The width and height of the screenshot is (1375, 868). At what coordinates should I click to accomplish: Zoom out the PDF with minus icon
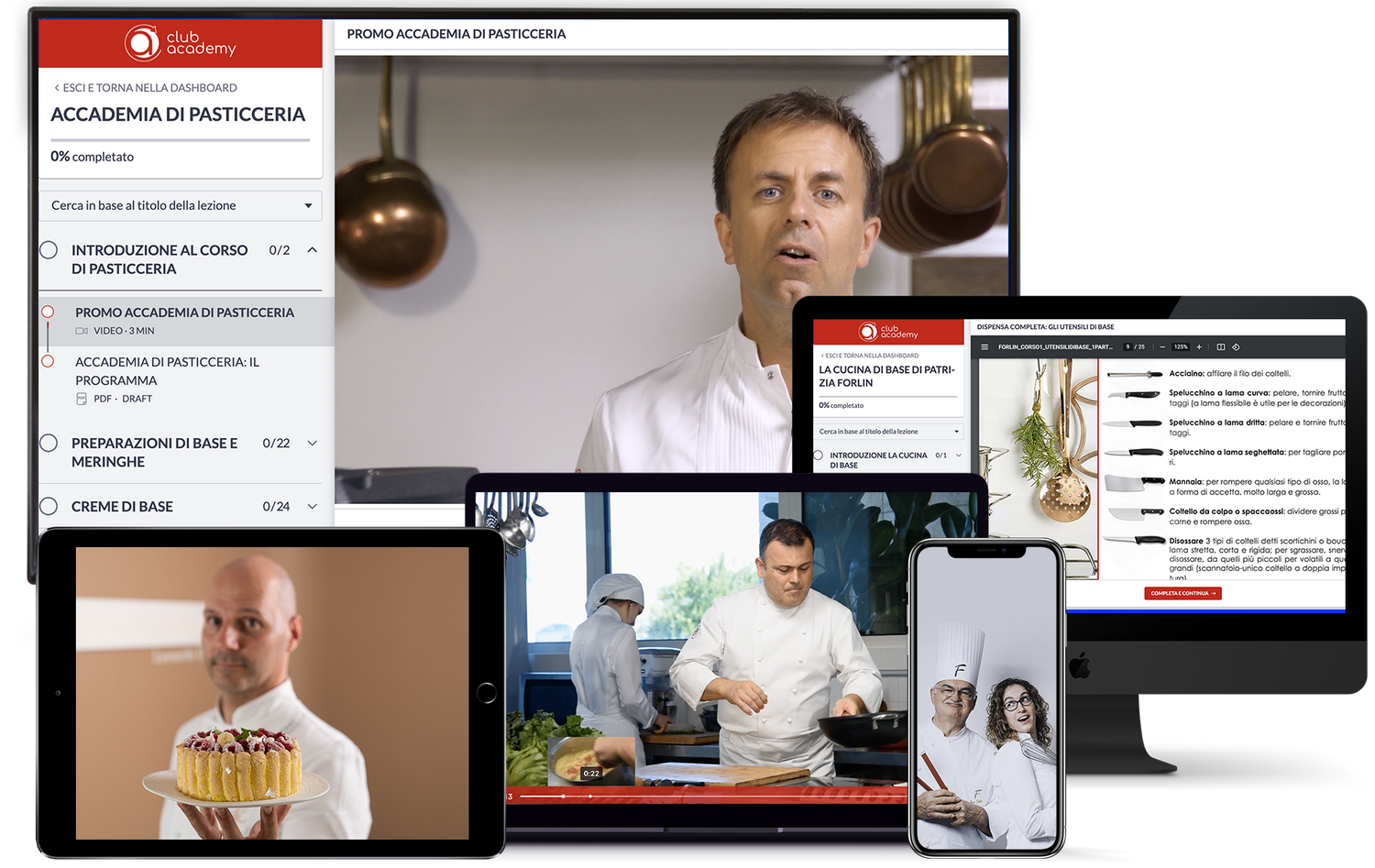point(1162,347)
